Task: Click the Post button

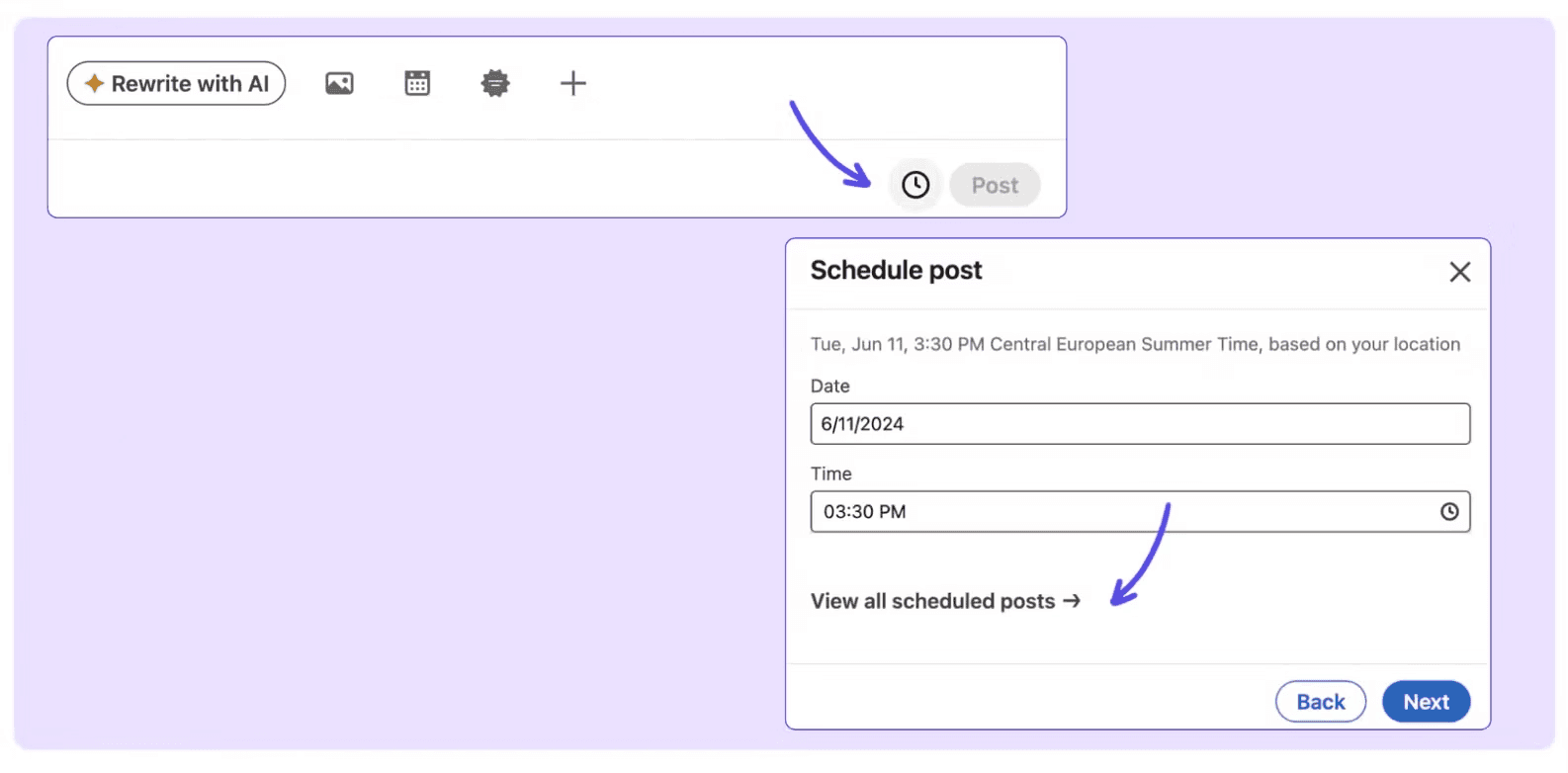Action: [x=995, y=185]
